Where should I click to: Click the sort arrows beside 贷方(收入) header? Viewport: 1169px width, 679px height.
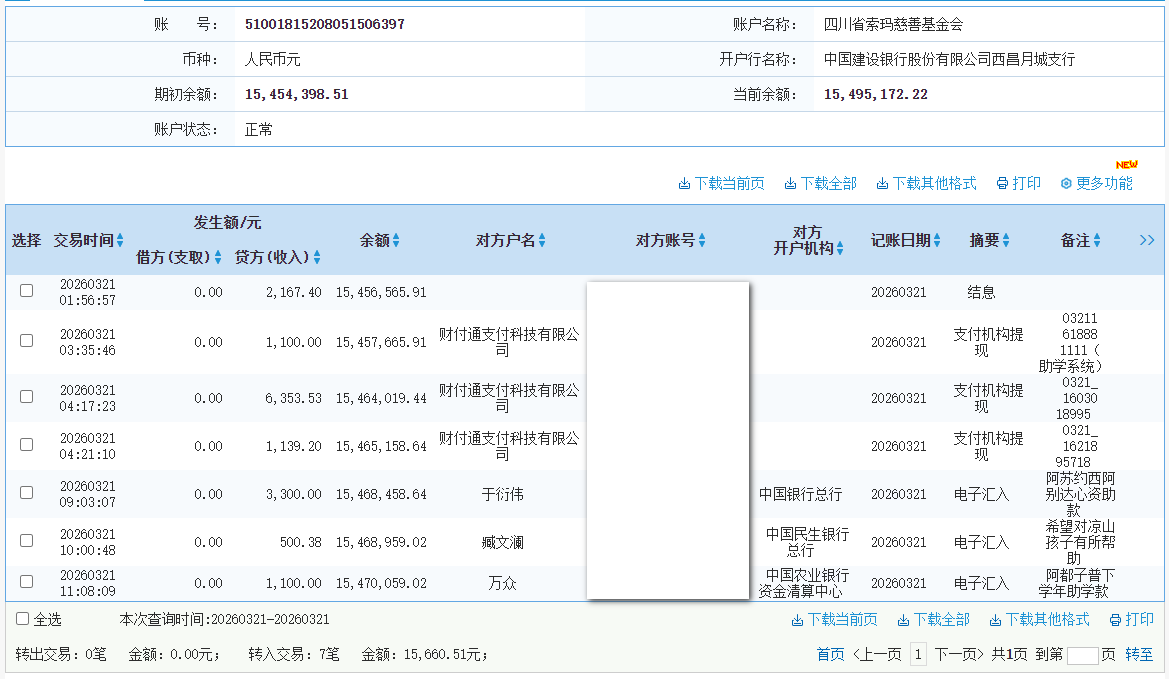318,257
